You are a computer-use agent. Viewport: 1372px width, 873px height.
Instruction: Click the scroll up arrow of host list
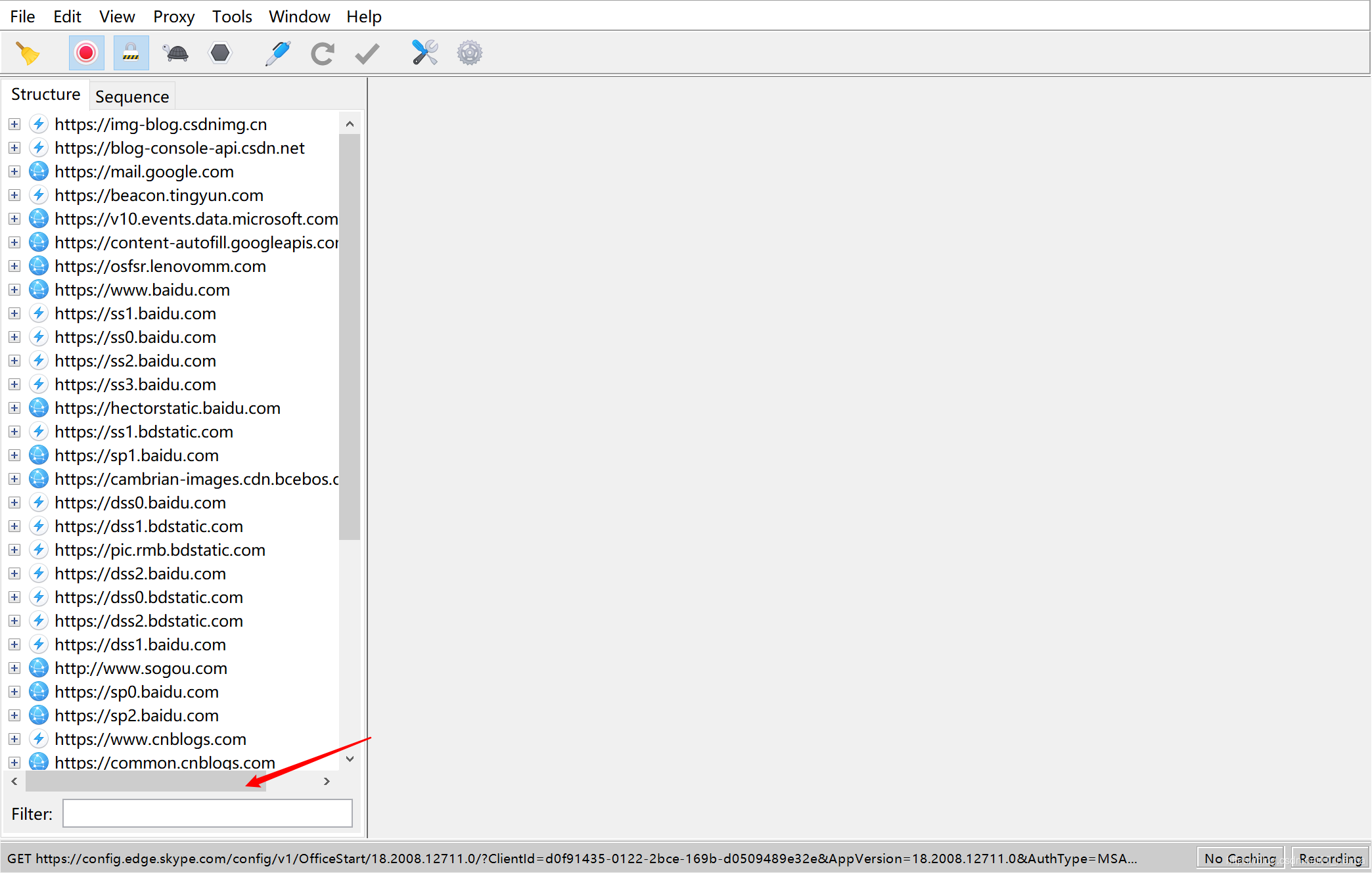(x=350, y=124)
